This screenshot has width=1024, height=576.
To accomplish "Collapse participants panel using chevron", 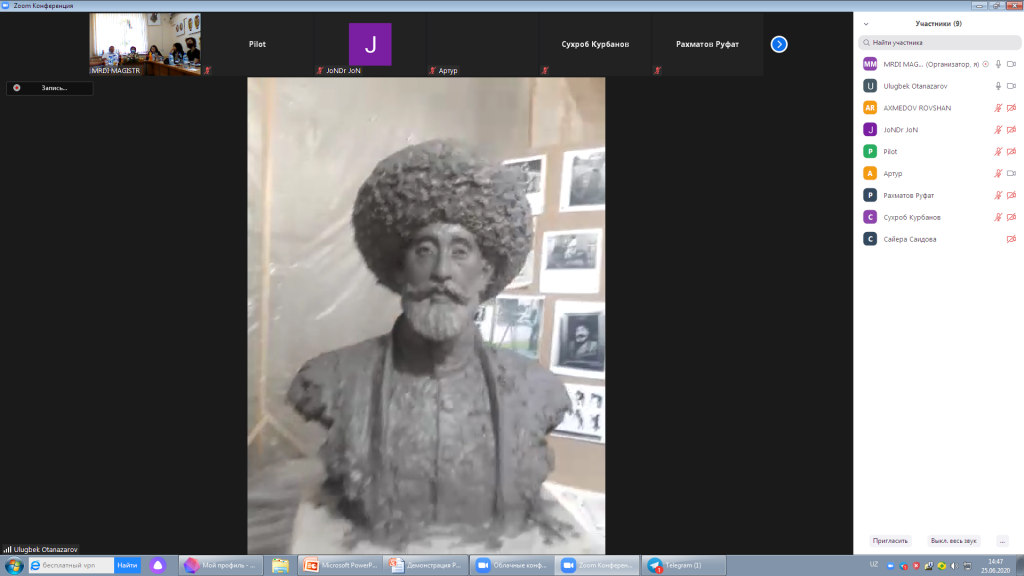I will click(866, 23).
